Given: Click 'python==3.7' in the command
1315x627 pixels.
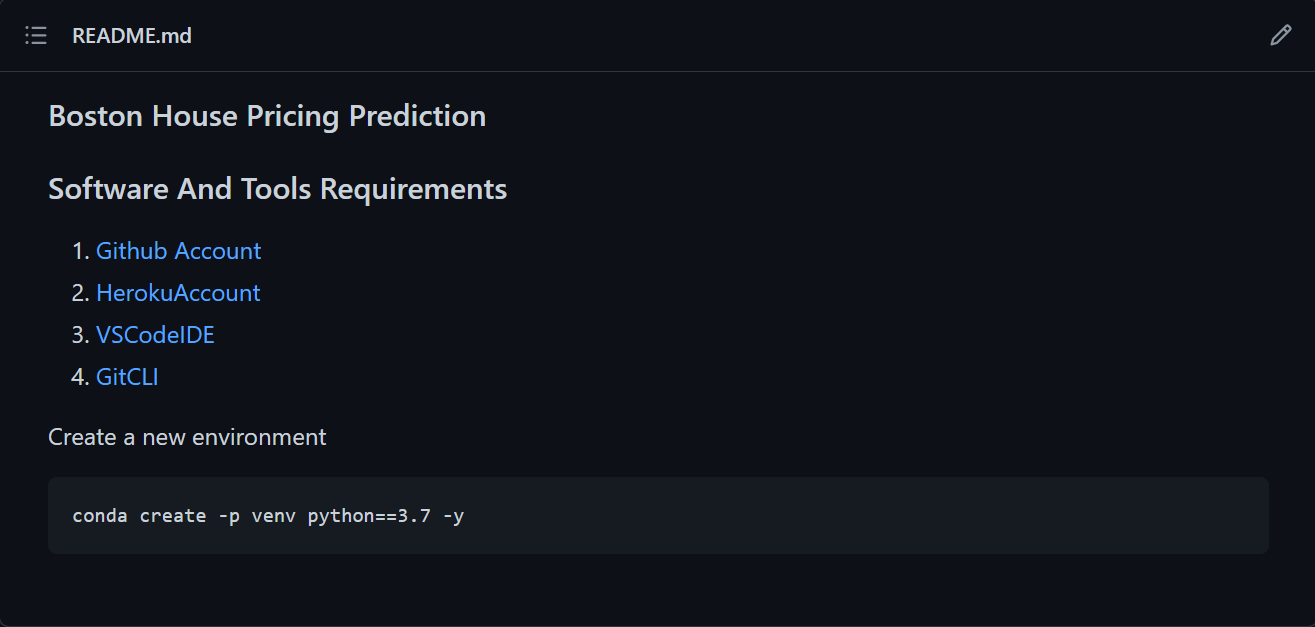Looking at the screenshot, I should click(369, 517).
